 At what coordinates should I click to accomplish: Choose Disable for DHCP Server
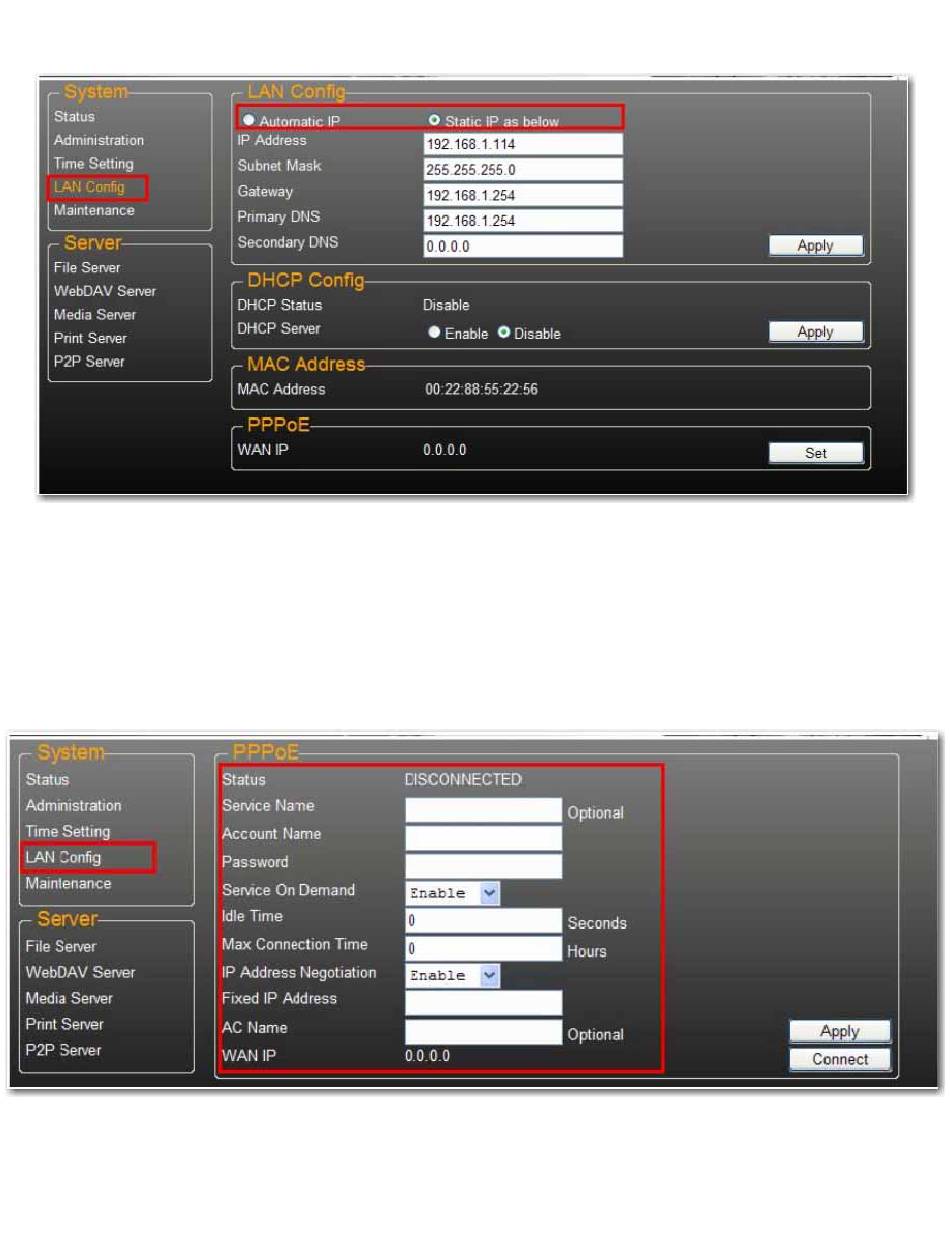[505, 333]
